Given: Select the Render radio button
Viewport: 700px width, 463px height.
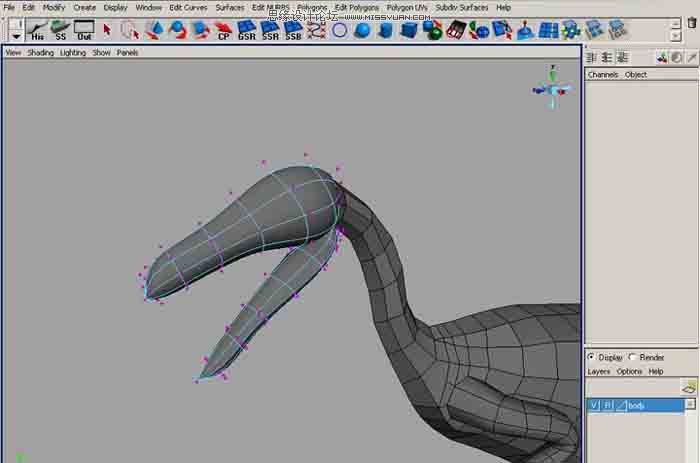Looking at the screenshot, I should point(632,357).
